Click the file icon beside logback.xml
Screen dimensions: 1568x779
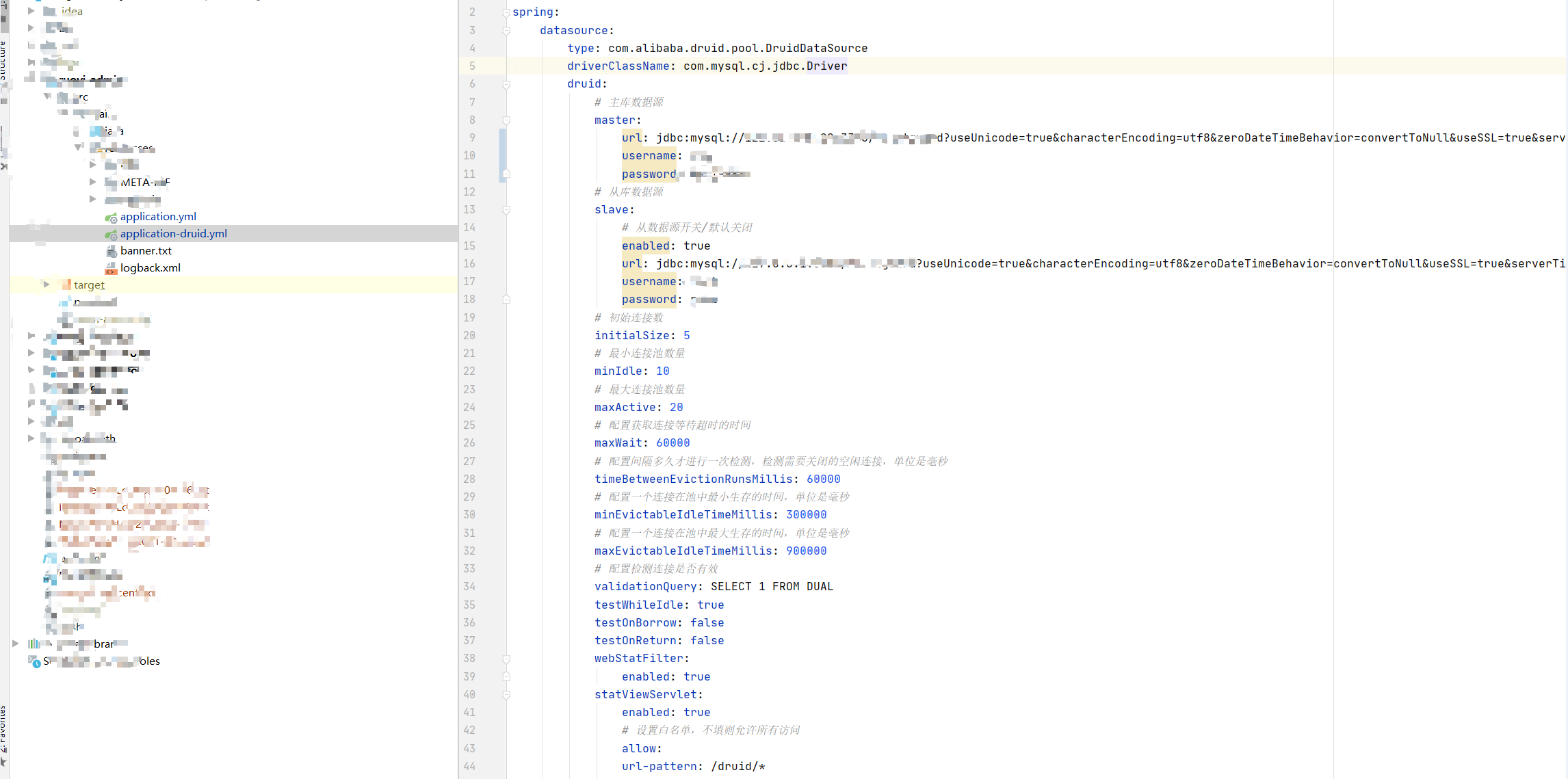click(x=112, y=267)
